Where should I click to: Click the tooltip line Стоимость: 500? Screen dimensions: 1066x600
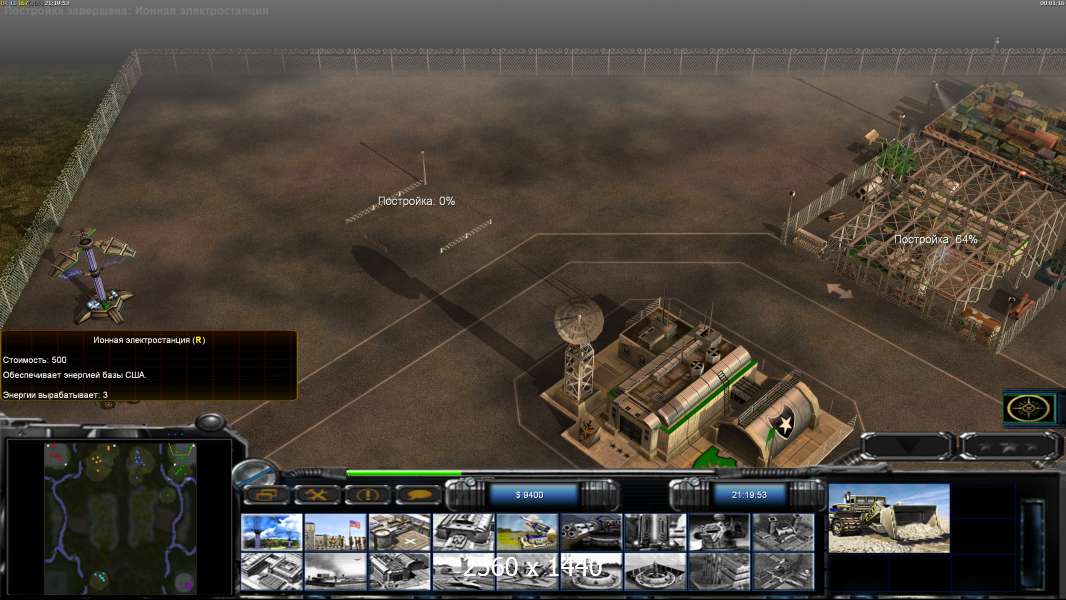click(35, 359)
